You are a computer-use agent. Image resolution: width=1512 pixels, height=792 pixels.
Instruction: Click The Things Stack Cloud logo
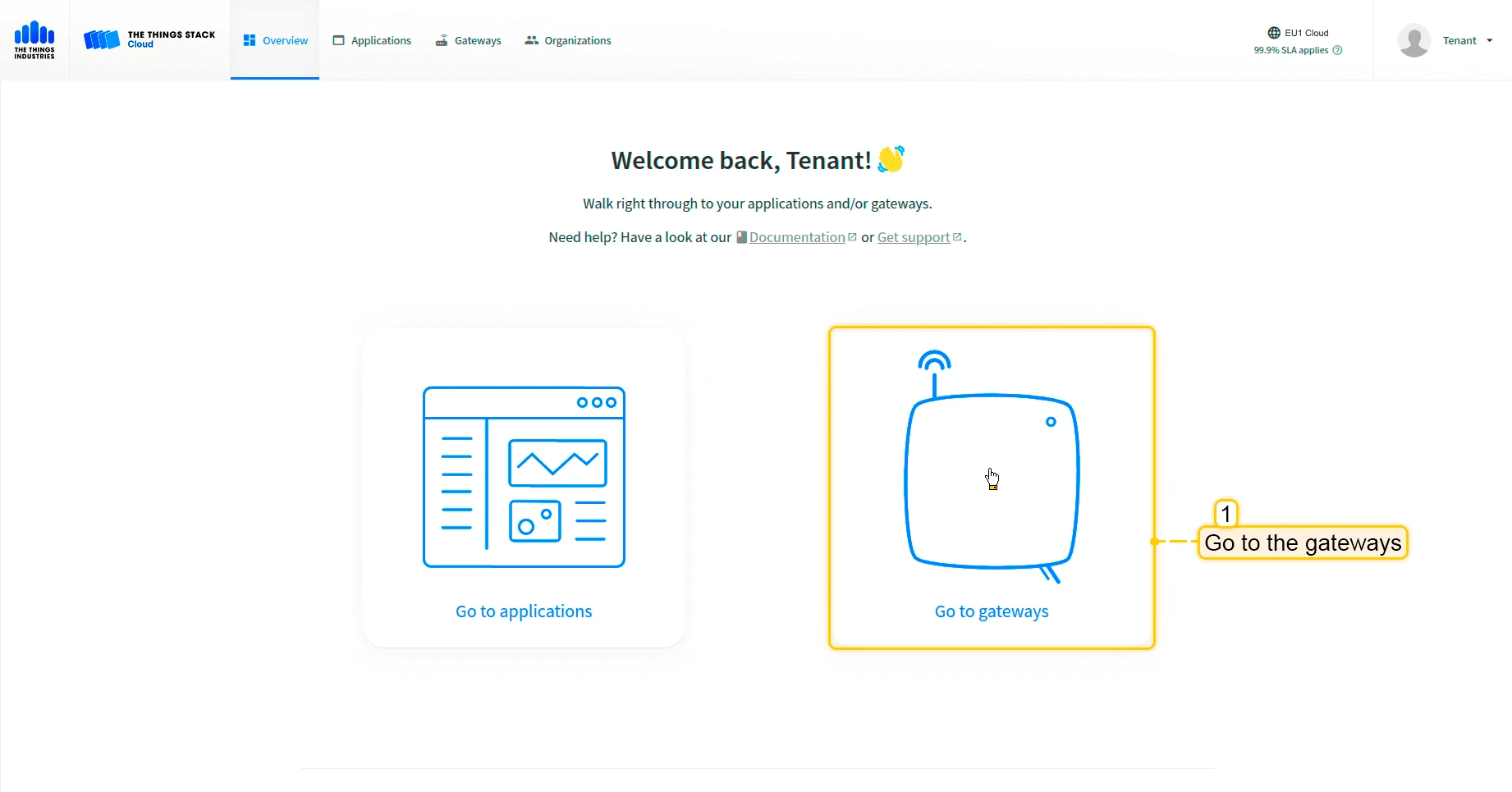pos(149,39)
